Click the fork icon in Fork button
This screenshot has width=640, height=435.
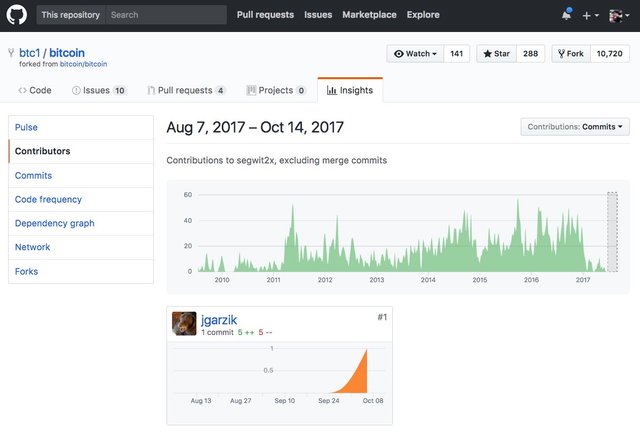coord(561,53)
